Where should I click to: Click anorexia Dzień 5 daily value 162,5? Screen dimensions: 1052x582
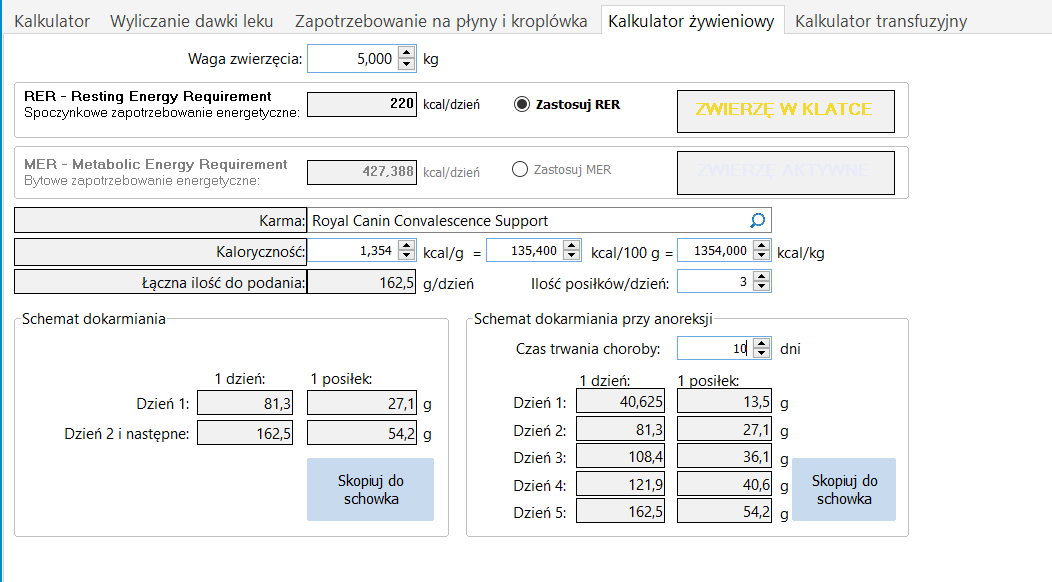pyautogui.click(x=621, y=512)
